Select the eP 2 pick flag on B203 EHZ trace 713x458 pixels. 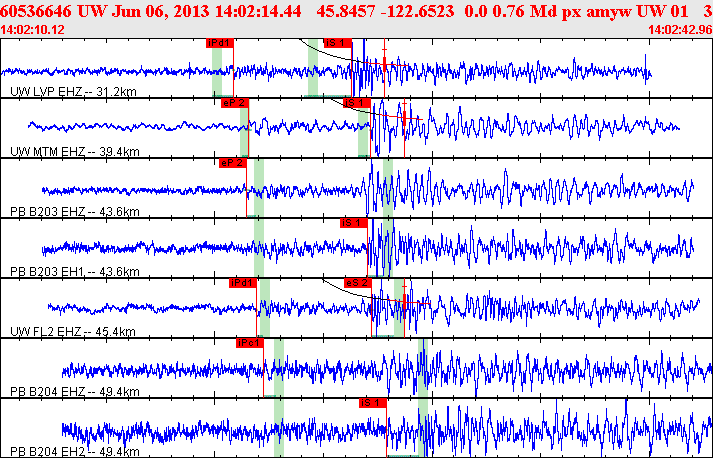coord(233,163)
